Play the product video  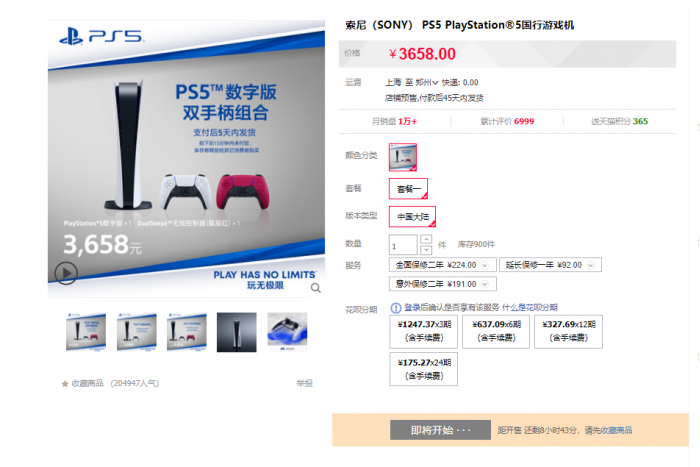66,273
